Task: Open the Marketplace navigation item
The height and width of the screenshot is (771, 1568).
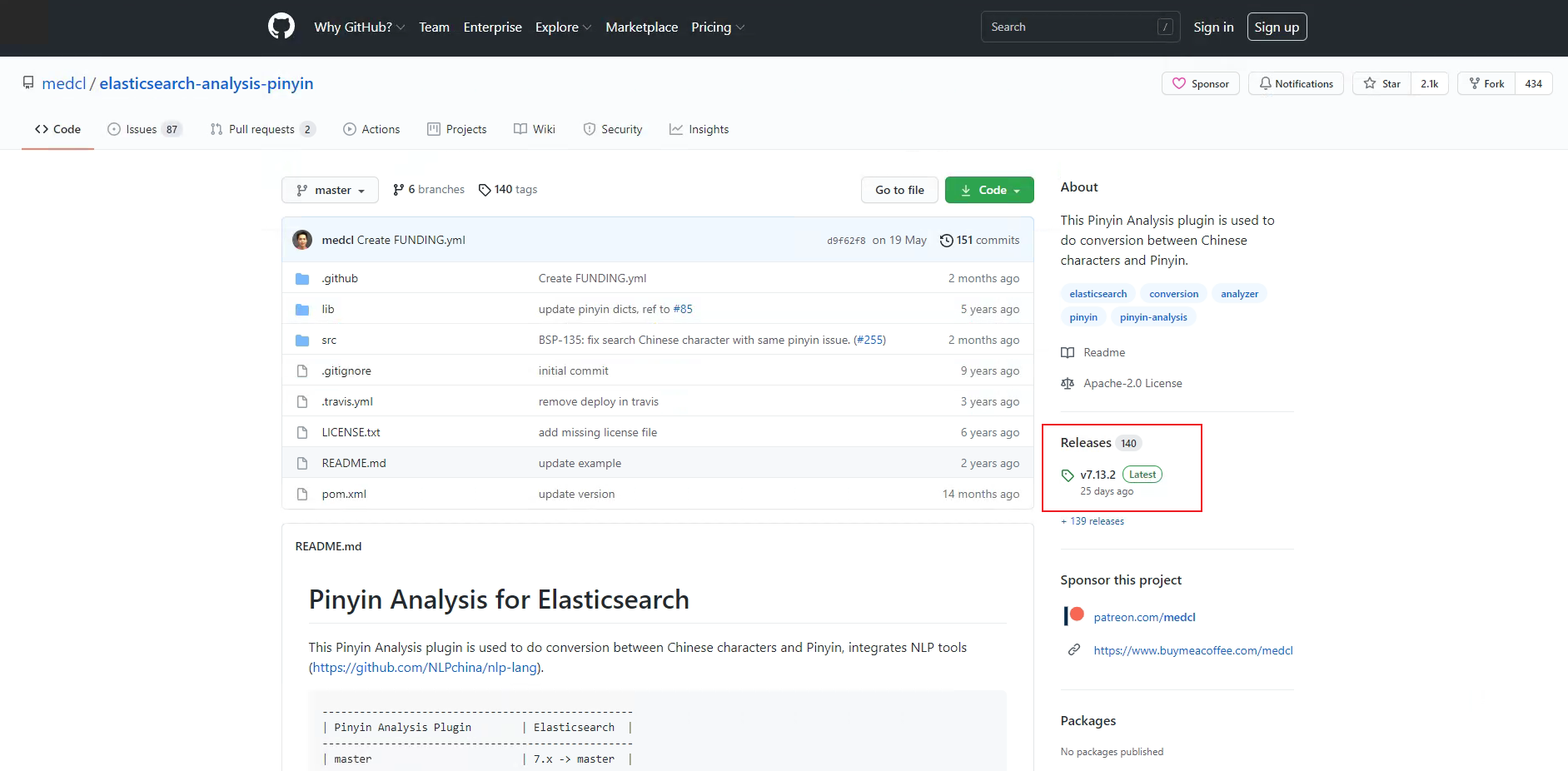Action: 641,27
